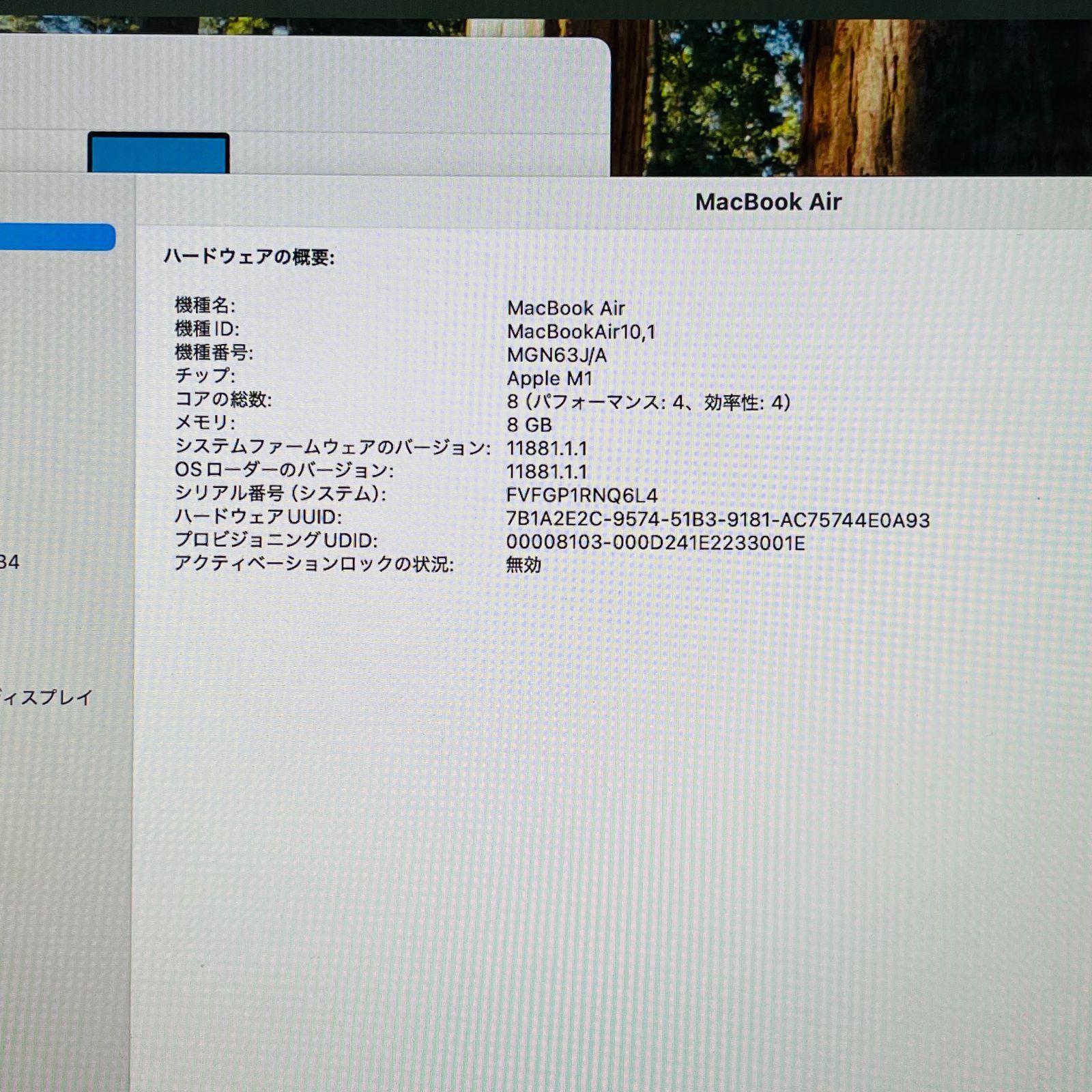Select the highlighted blue sidebar row
Screen dimensions: 1092x1092
coord(57,237)
